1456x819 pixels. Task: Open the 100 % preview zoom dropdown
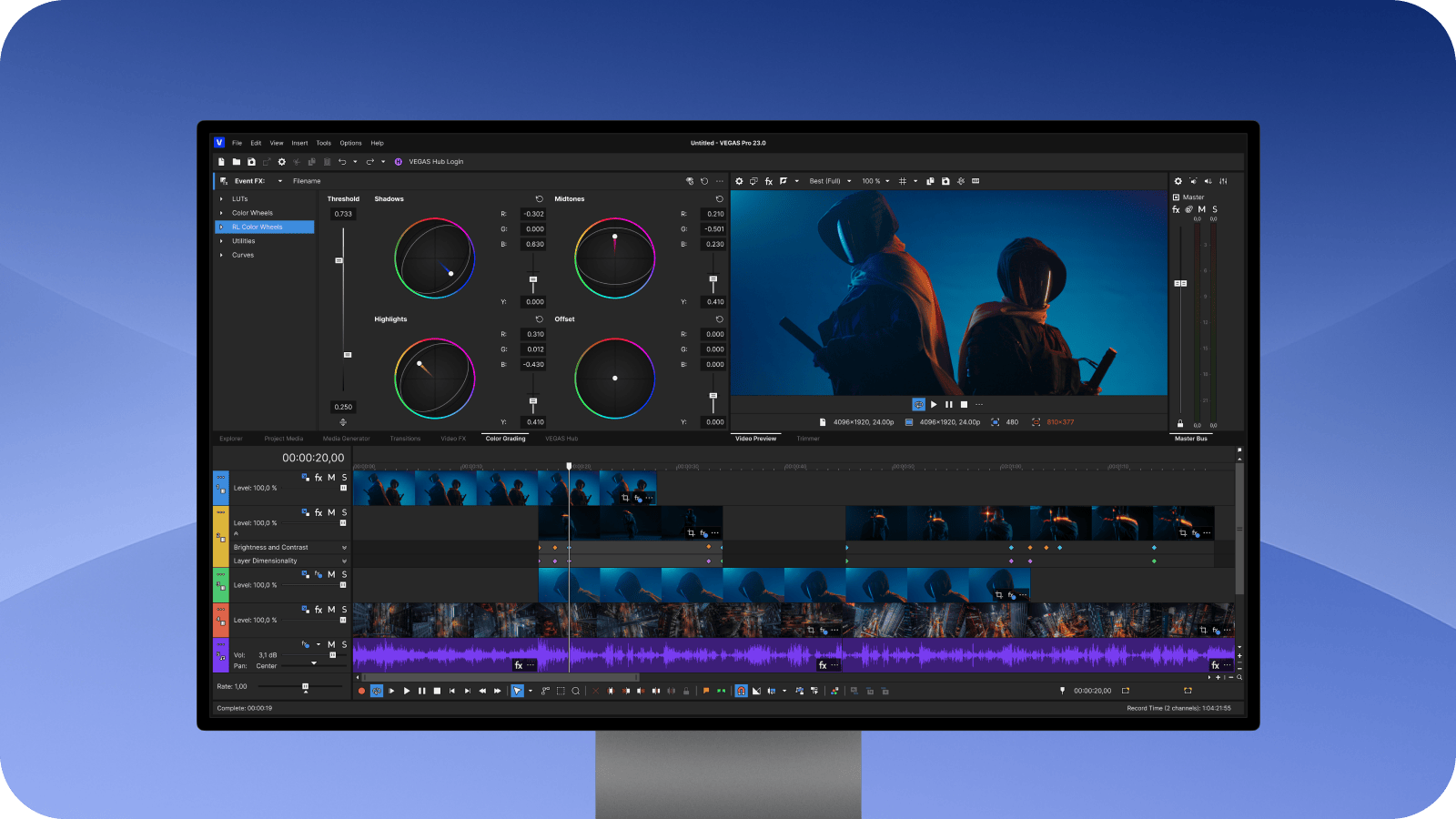point(887,181)
